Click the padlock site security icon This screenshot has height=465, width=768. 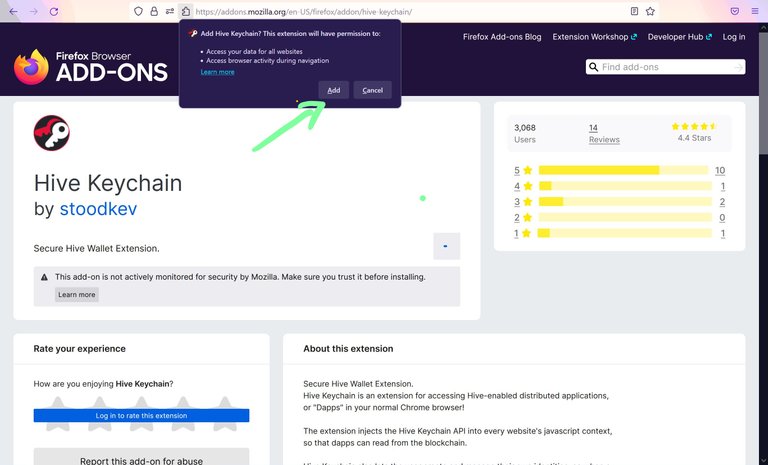pos(154,11)
